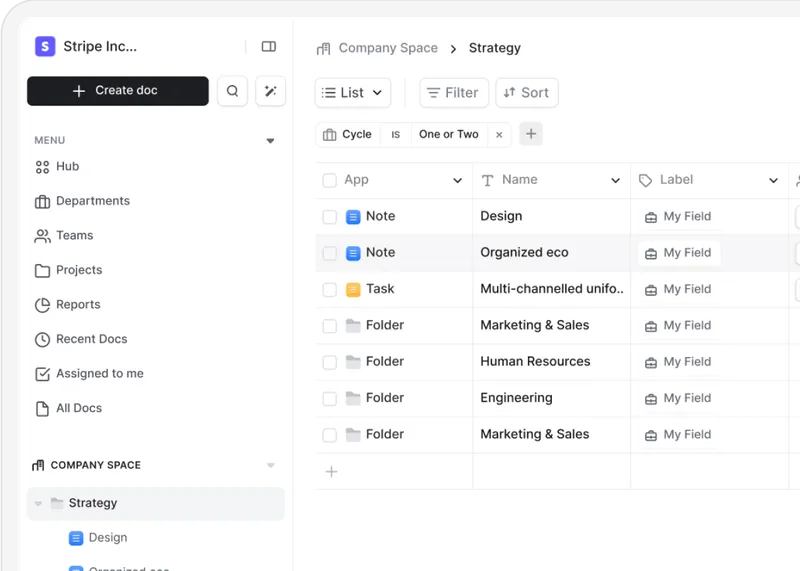Click the Stripe Inc... workspace name
Viewport: 800px width, 571px height.
[x=100, y=46]
